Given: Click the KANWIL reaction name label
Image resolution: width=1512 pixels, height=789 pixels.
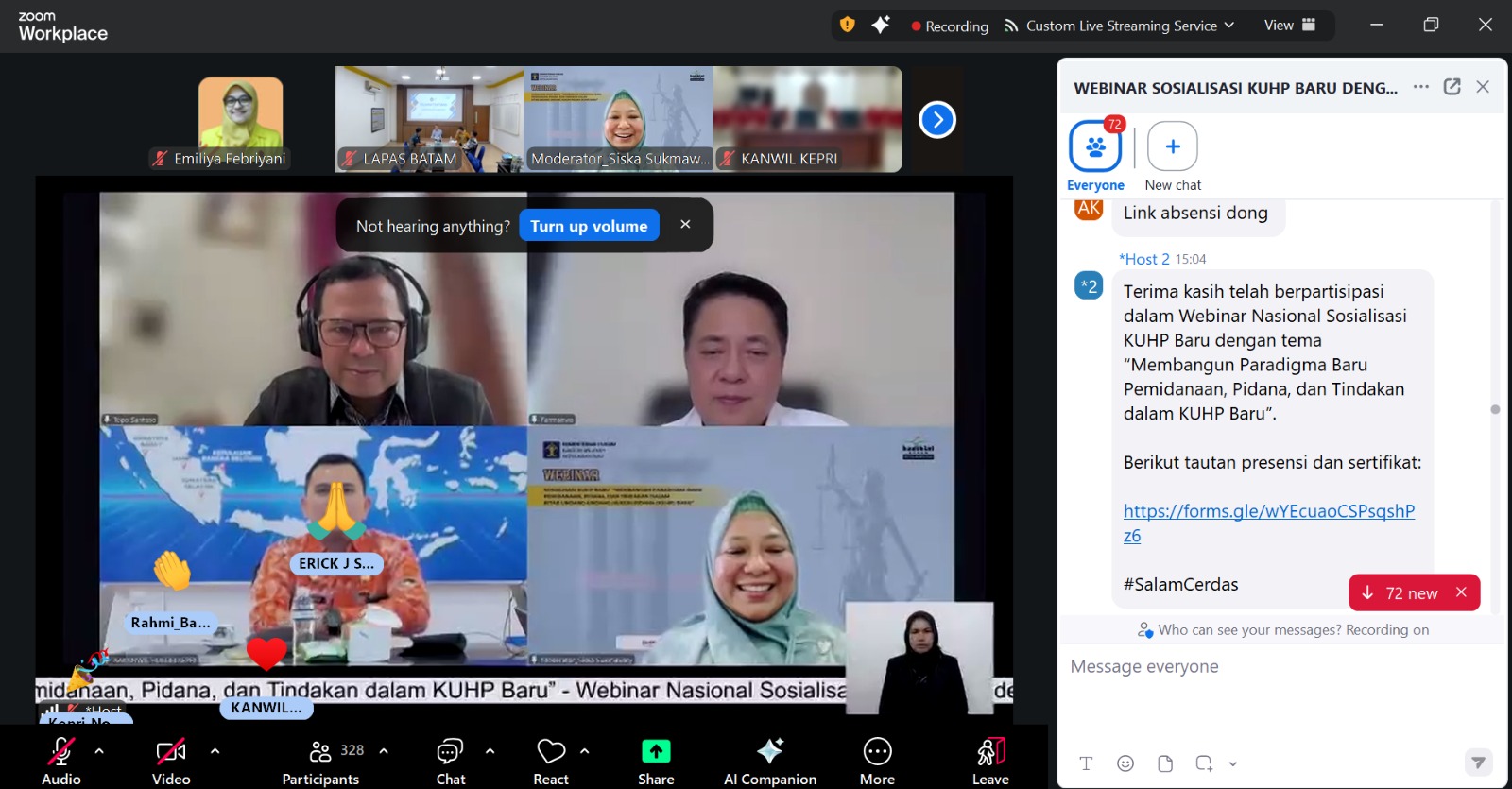Looking at the screenshot, I should pos(266,708).
